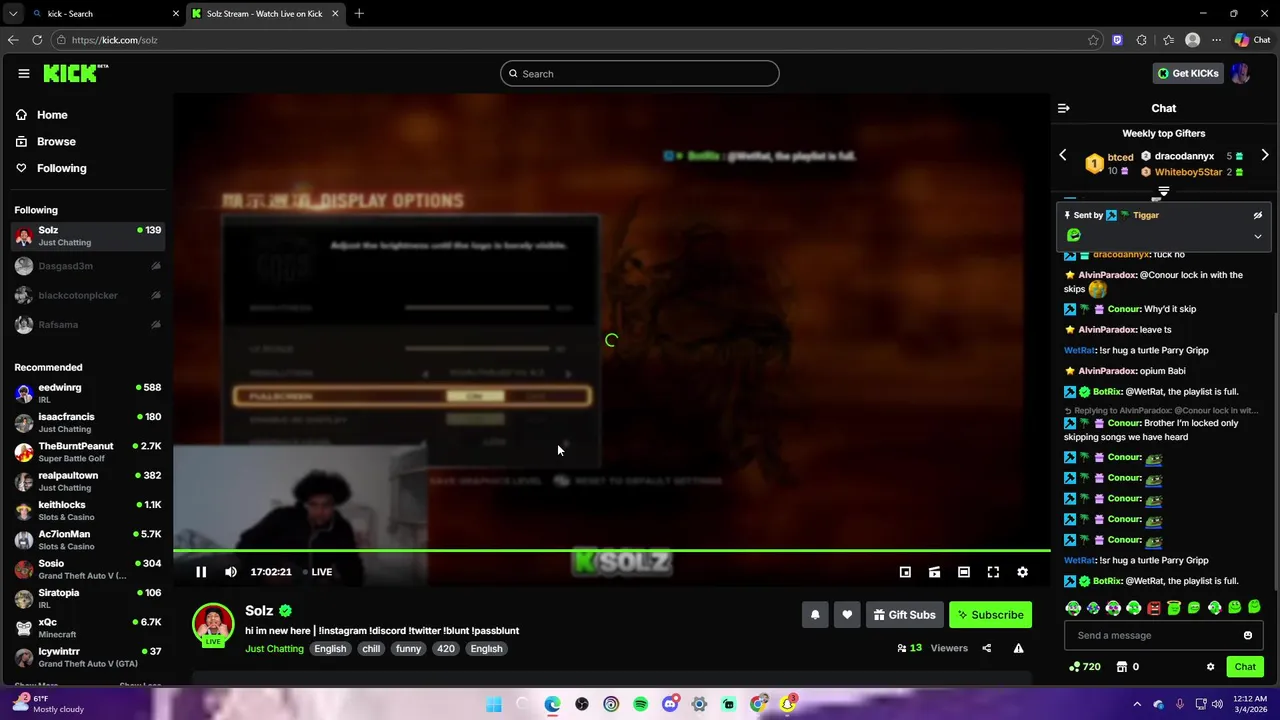Hide the pinned message

click(1258, 215)
